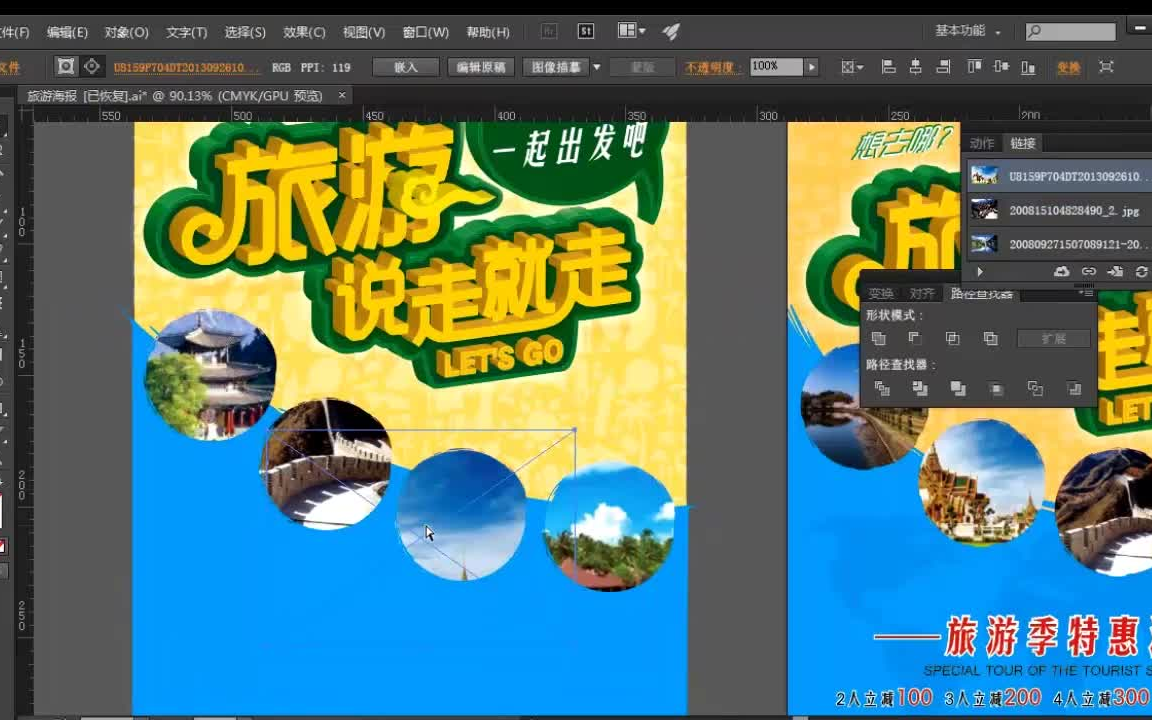
Task: Open the 基本功能 workspace switcher
Action: [968, 31]
